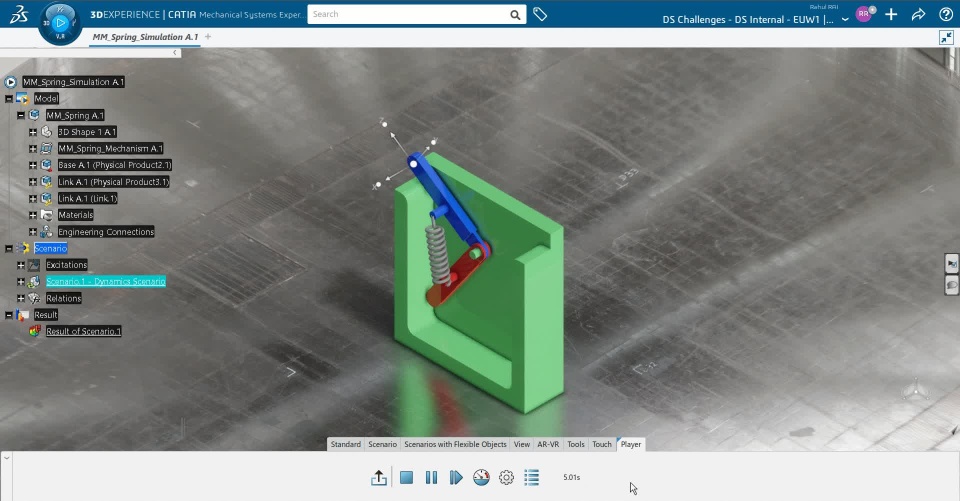Switch to the View tab
Screen dimensions: 960x501
(522, 444)
